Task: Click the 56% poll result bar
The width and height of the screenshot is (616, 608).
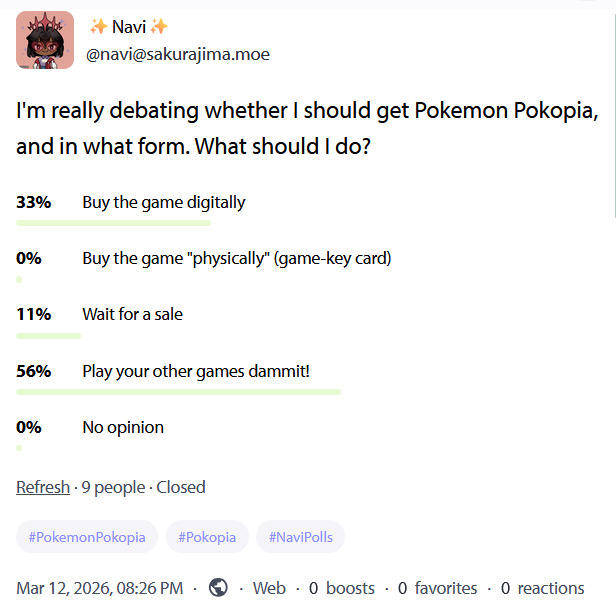Action: (178, 392)
